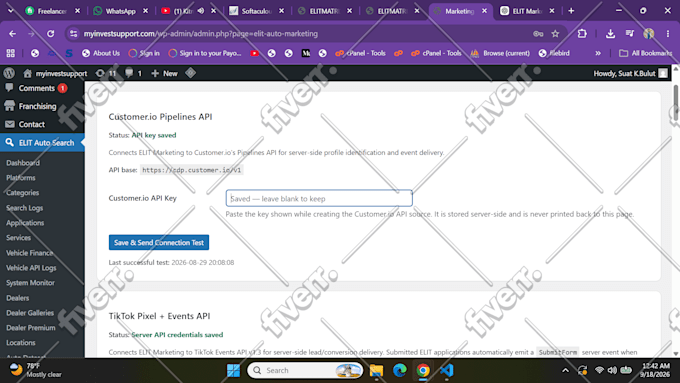The image size is (680, 383).
Task: Click the browser address bar URL
Action: click(201, 33)
